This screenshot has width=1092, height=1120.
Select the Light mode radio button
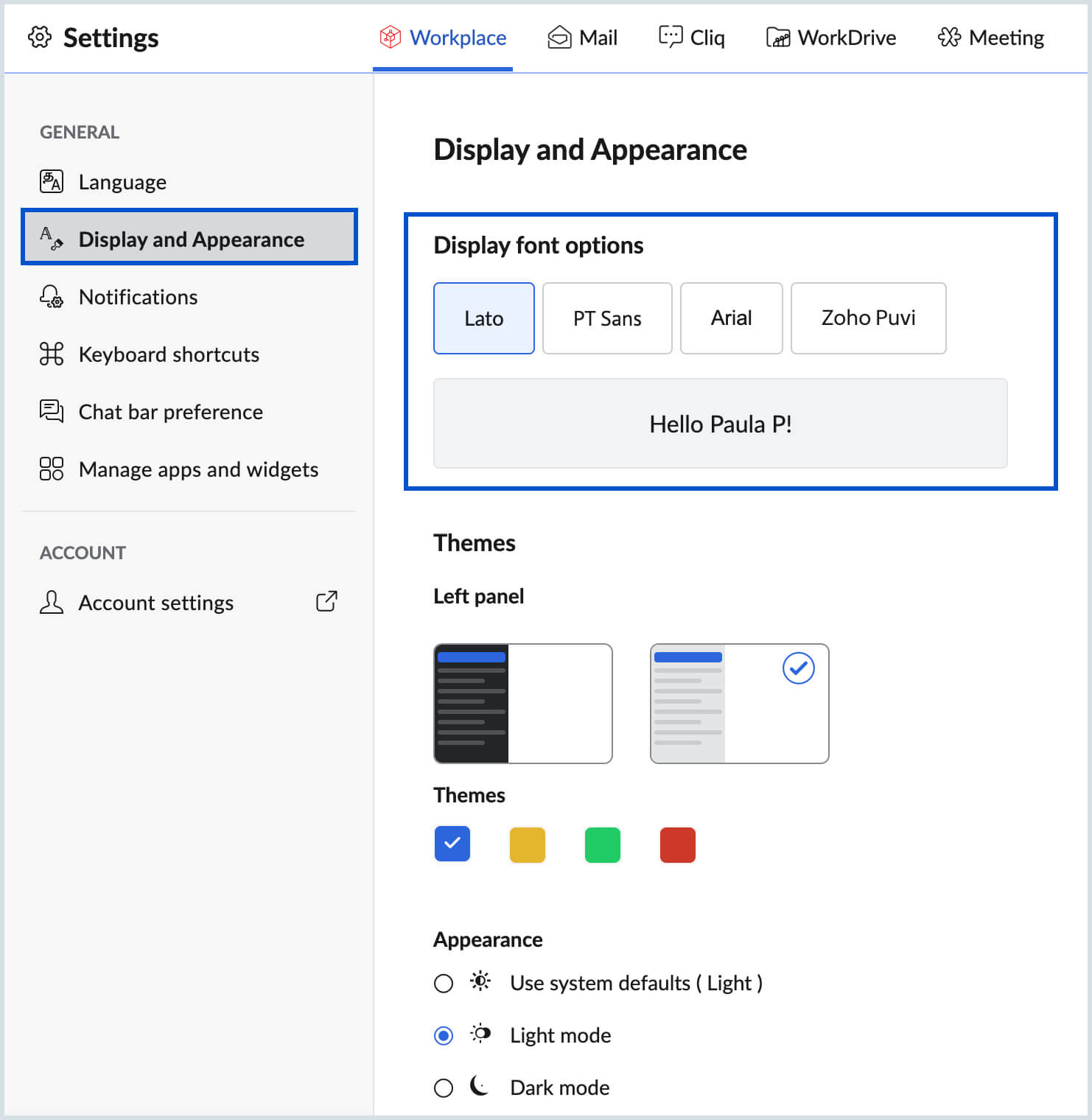[444, 1036]
